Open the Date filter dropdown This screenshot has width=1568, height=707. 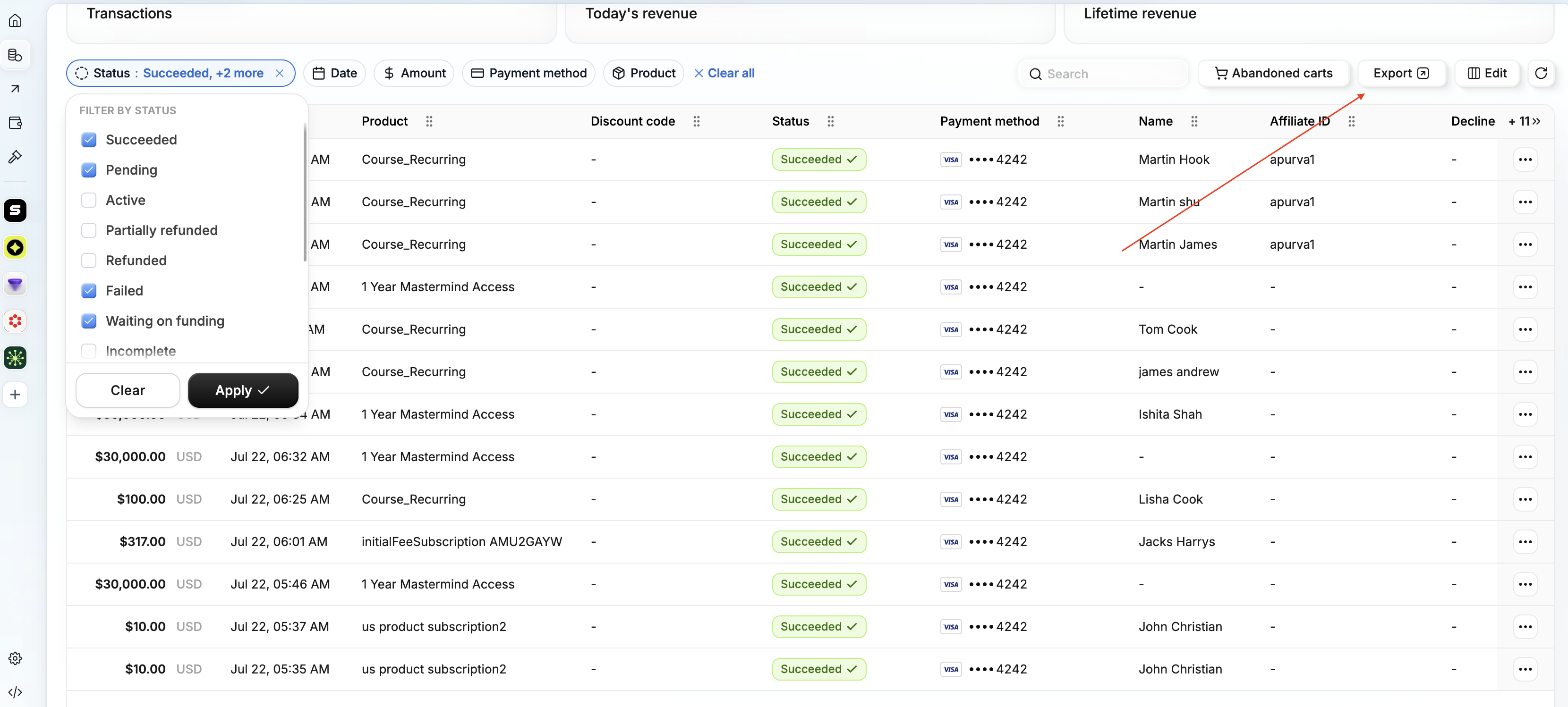point(334,73)
